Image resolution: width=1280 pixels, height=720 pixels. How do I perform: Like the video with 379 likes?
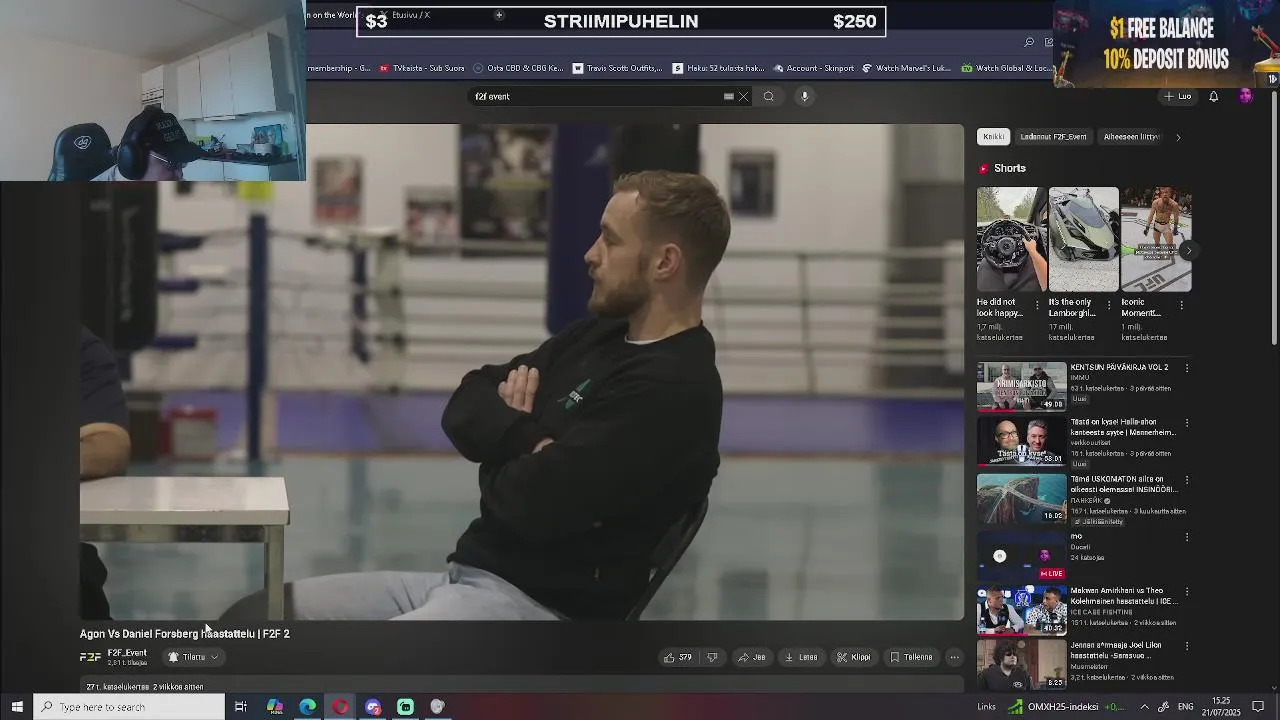click(678, 657)
